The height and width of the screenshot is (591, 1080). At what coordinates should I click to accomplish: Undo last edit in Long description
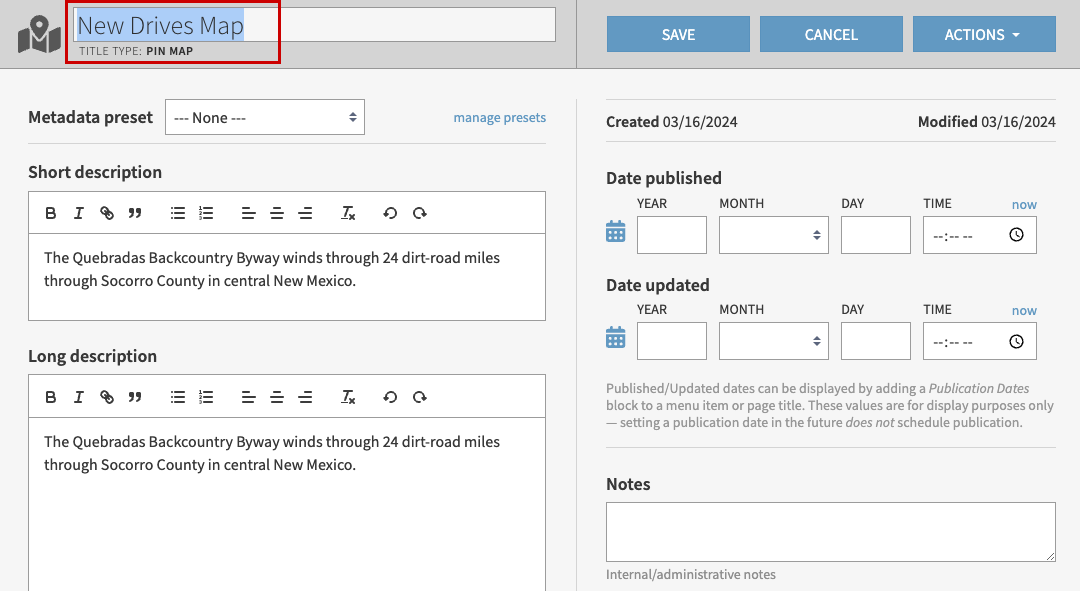(390, 397)
